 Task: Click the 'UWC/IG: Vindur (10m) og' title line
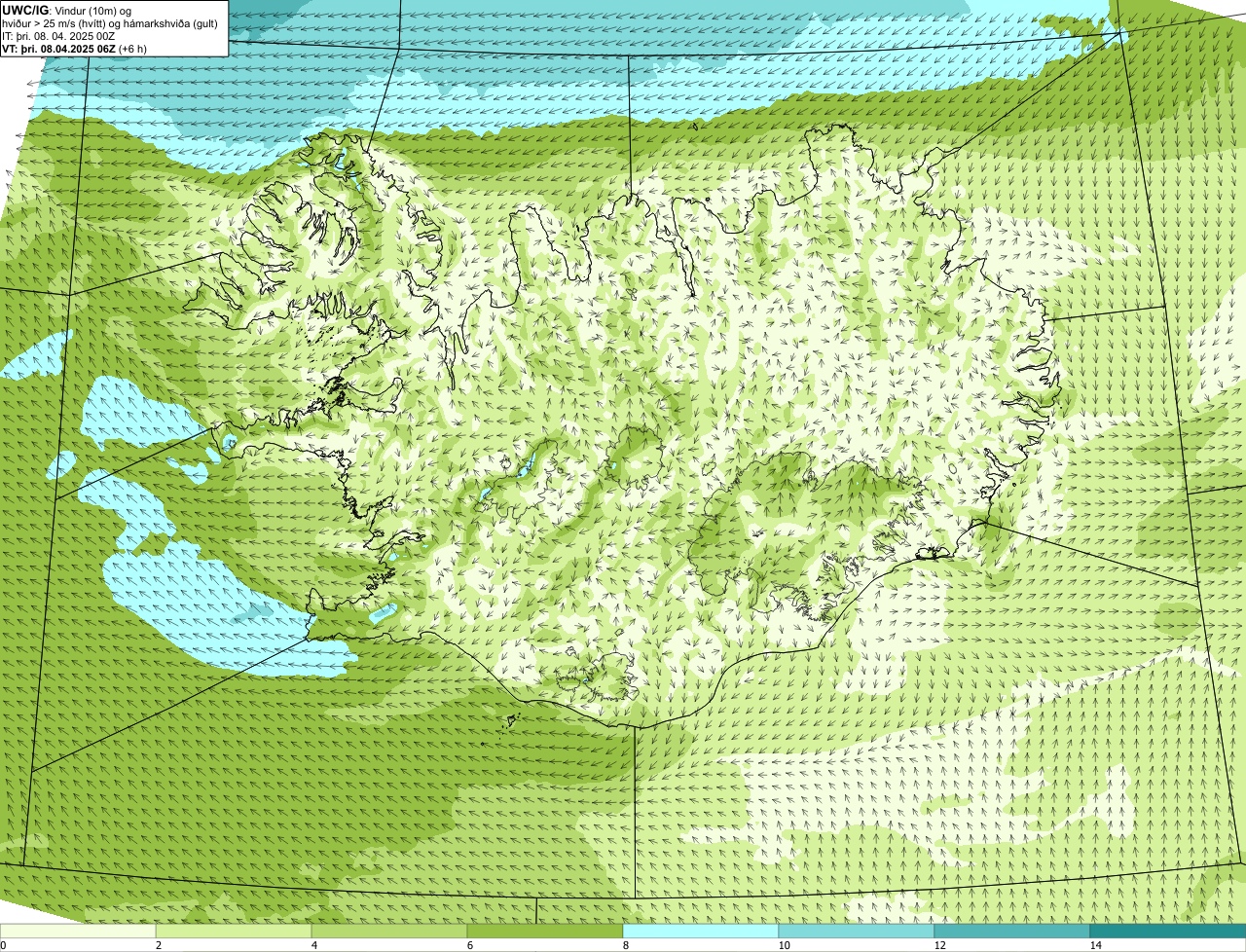[67, 10]
